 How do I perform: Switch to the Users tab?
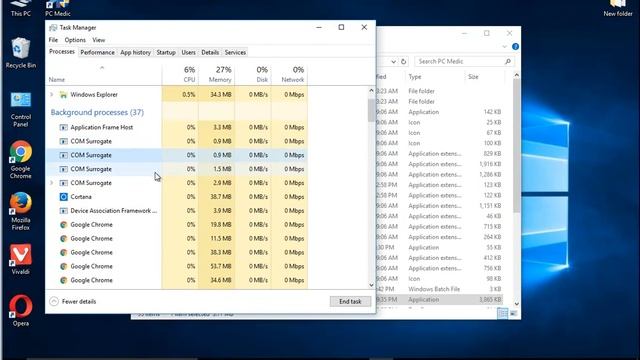(x=188, y=52)
